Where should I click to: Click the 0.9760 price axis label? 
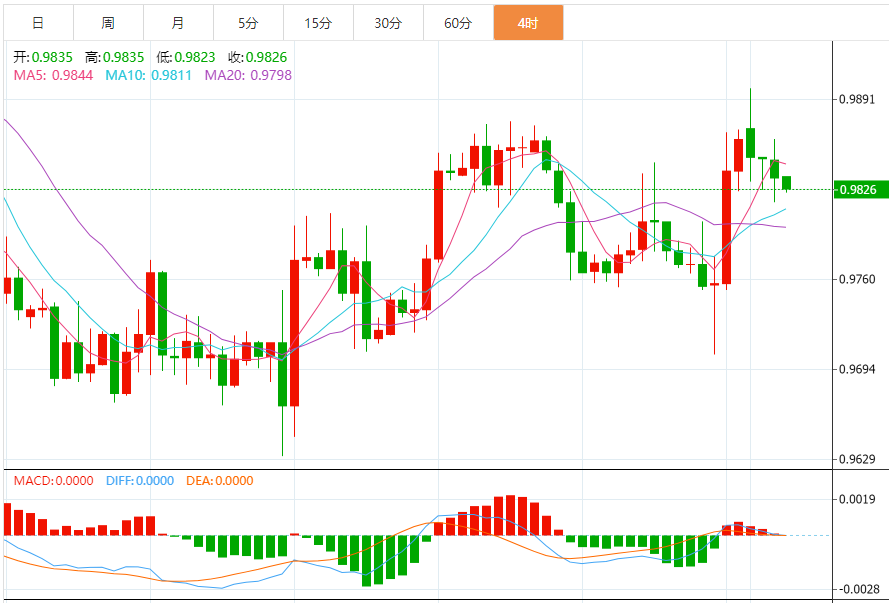pyautogui.click(x=857, y=279)
